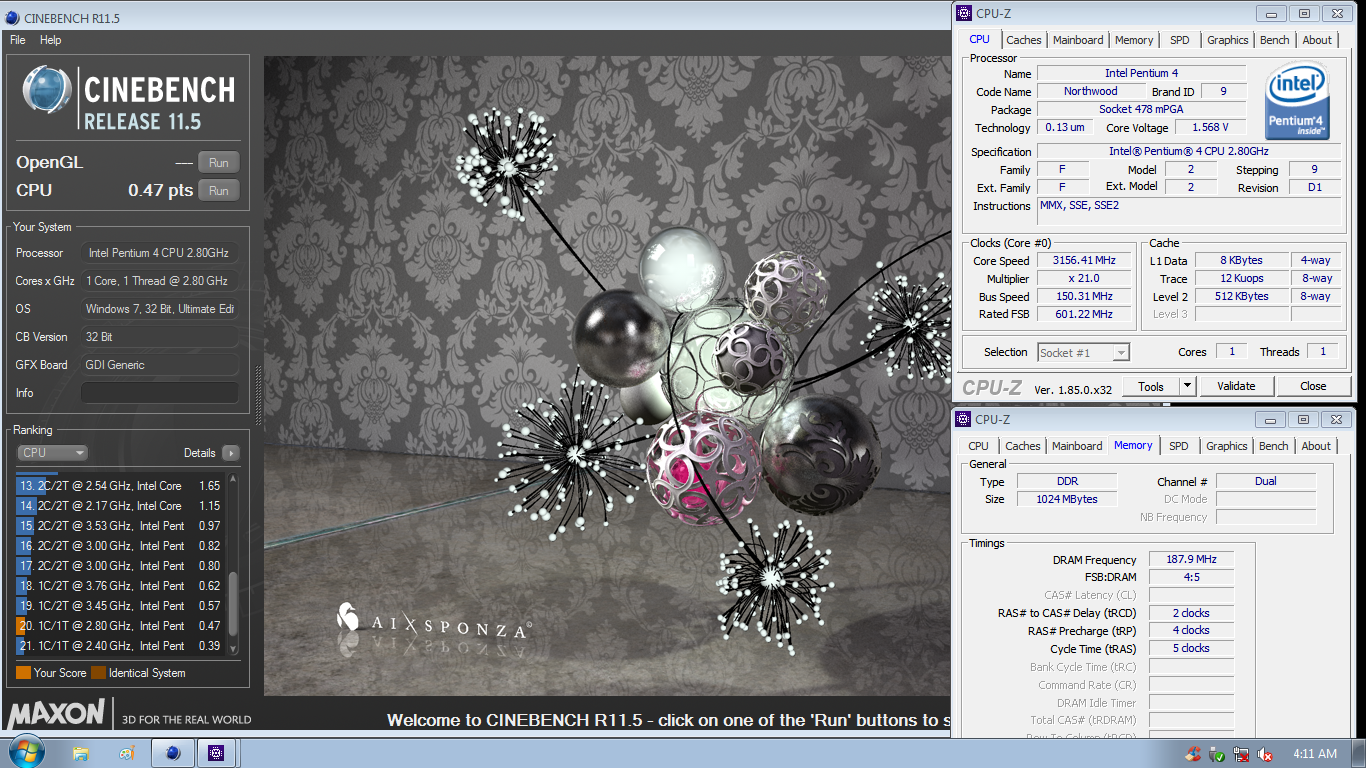Click the Identical System brown legend swatch

[x=98, y=673]
